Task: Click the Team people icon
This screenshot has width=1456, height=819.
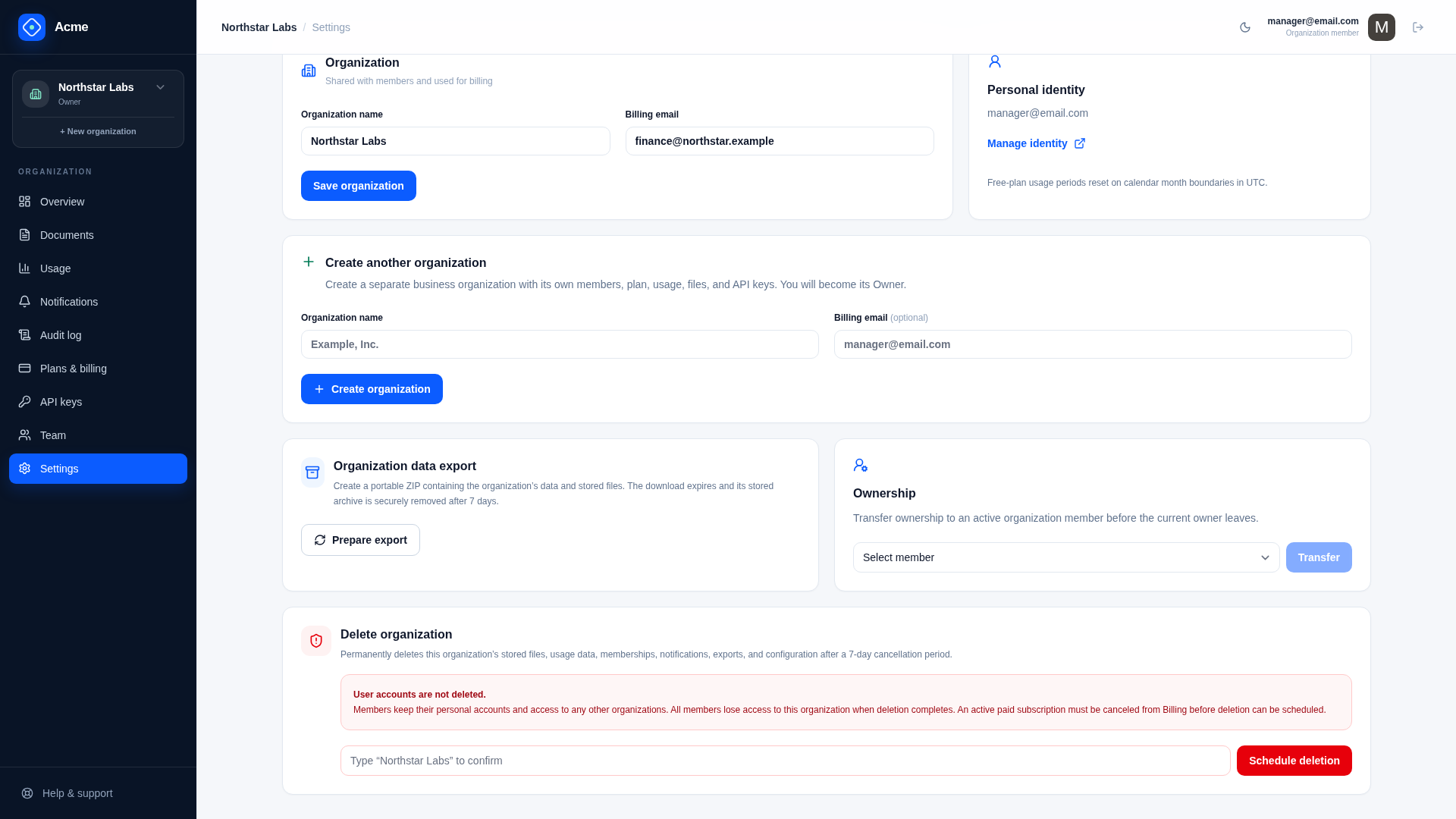Action: tap(24, 435)
